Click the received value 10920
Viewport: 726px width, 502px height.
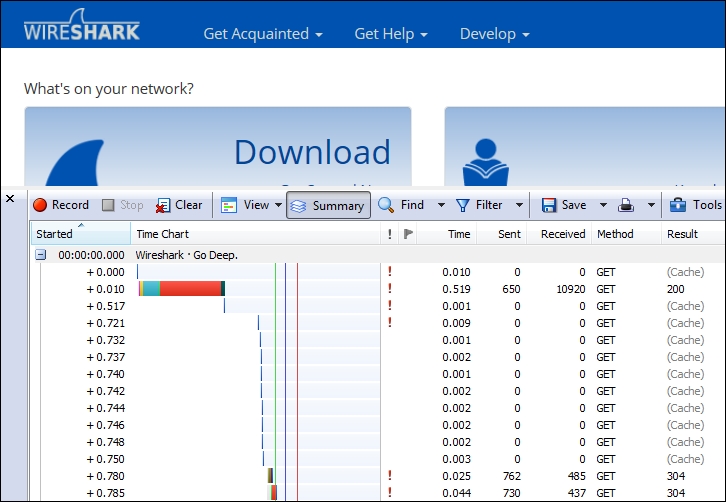pos(570,289)
